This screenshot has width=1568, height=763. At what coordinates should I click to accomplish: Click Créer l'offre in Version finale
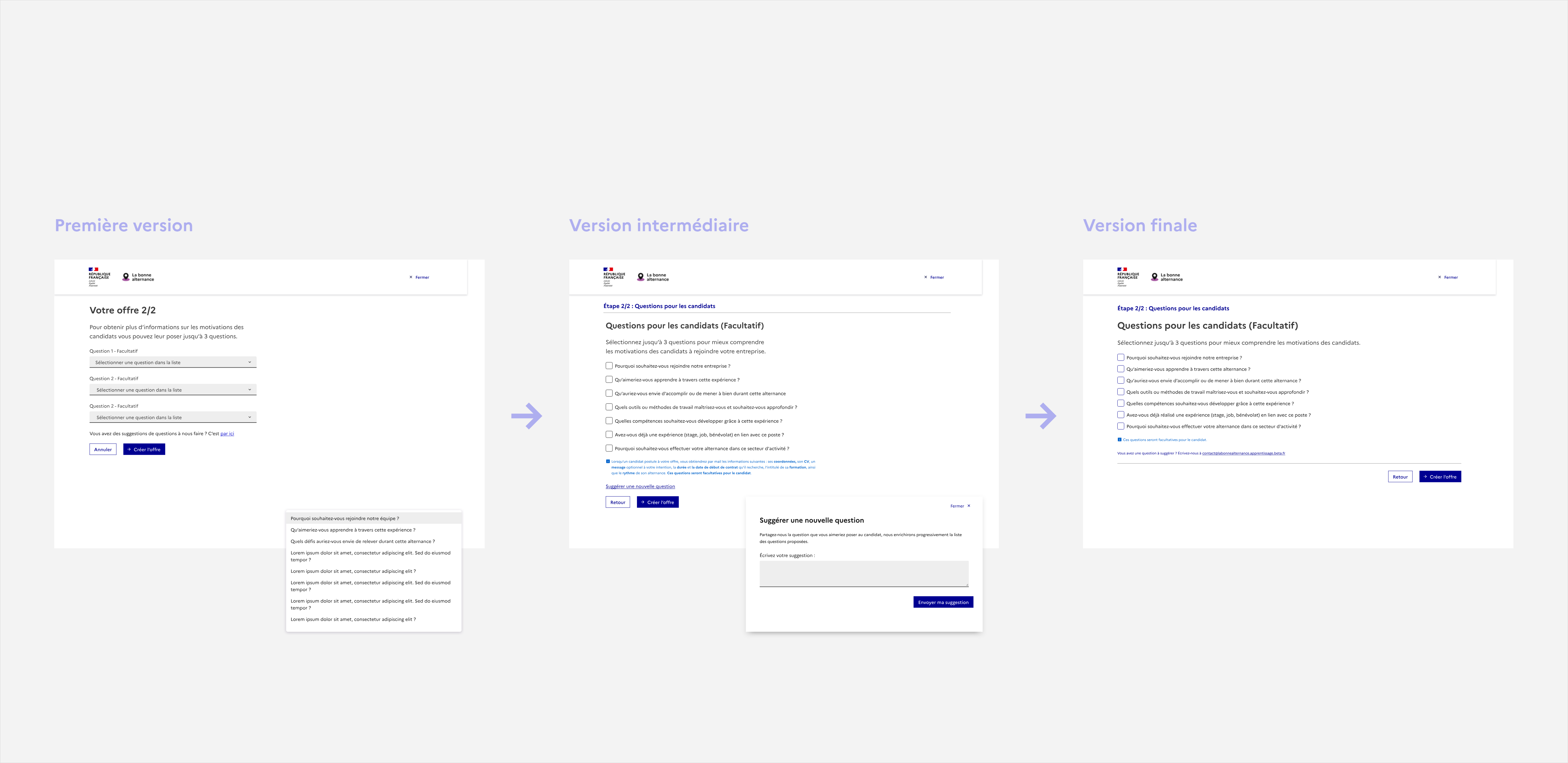click(1440, 477)
